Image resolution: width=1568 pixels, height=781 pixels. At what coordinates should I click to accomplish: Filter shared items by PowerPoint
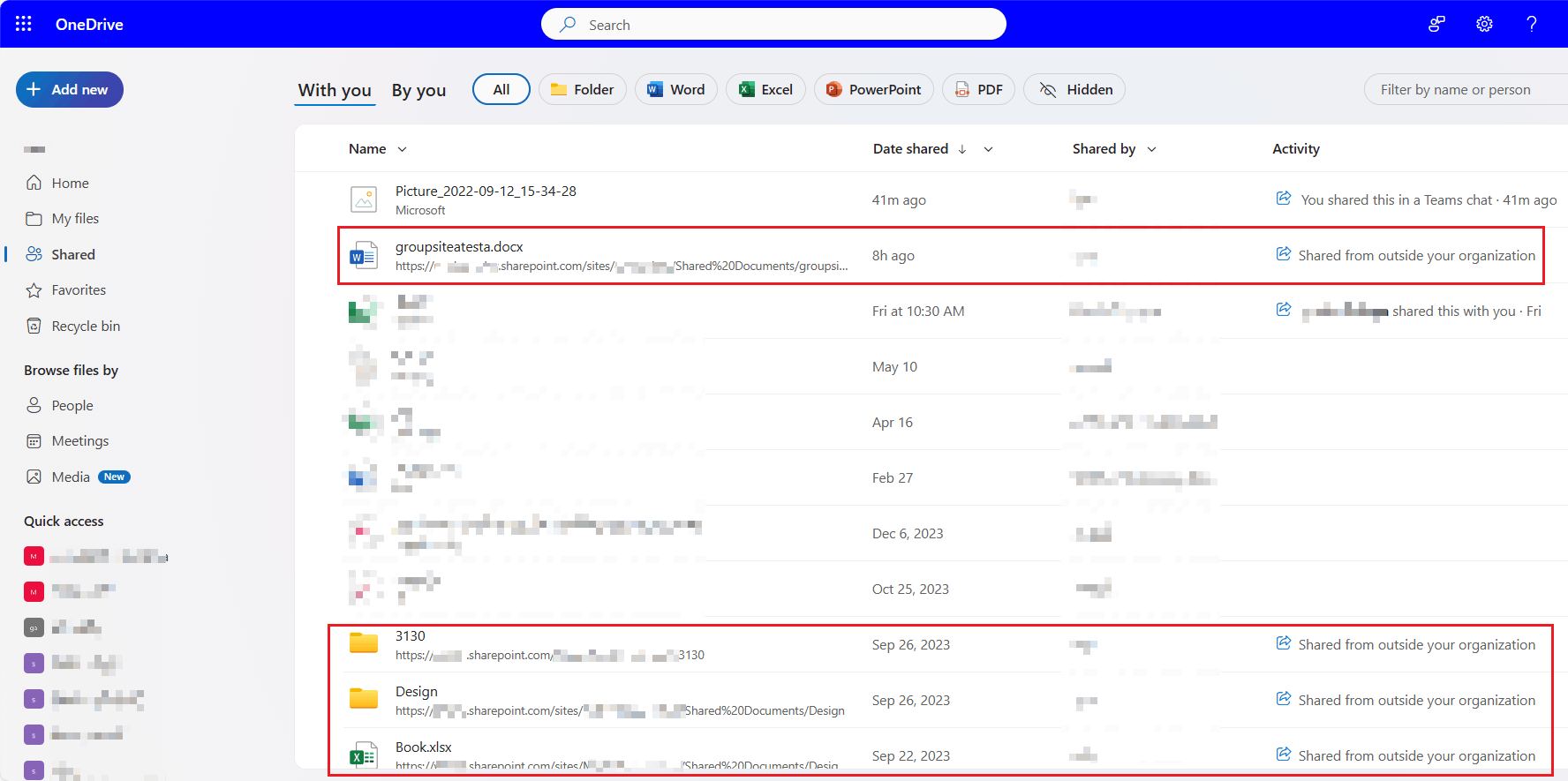point(874,89)
